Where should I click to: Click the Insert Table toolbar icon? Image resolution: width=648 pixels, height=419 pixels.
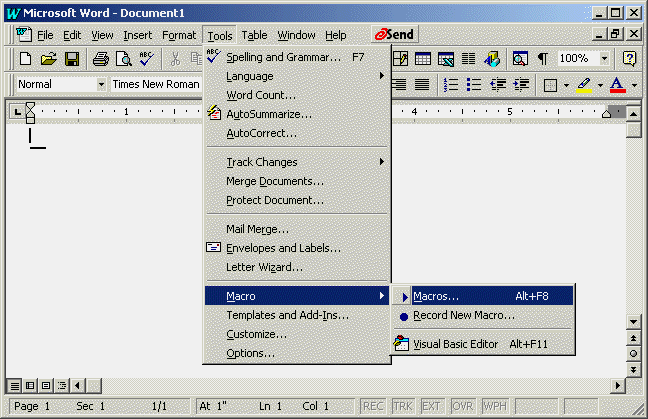tap(423, 59)
